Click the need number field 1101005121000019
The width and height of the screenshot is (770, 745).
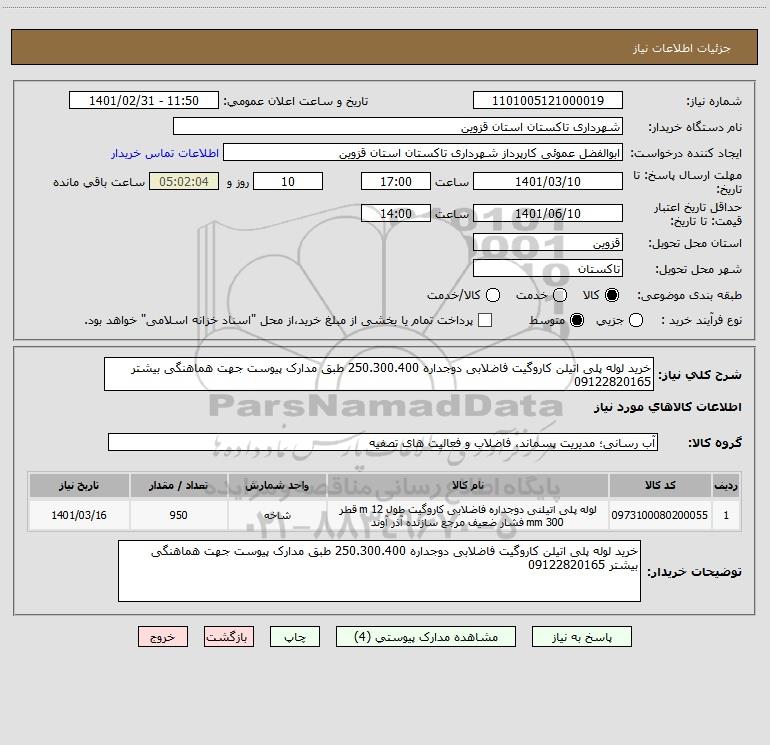point(548,101)
